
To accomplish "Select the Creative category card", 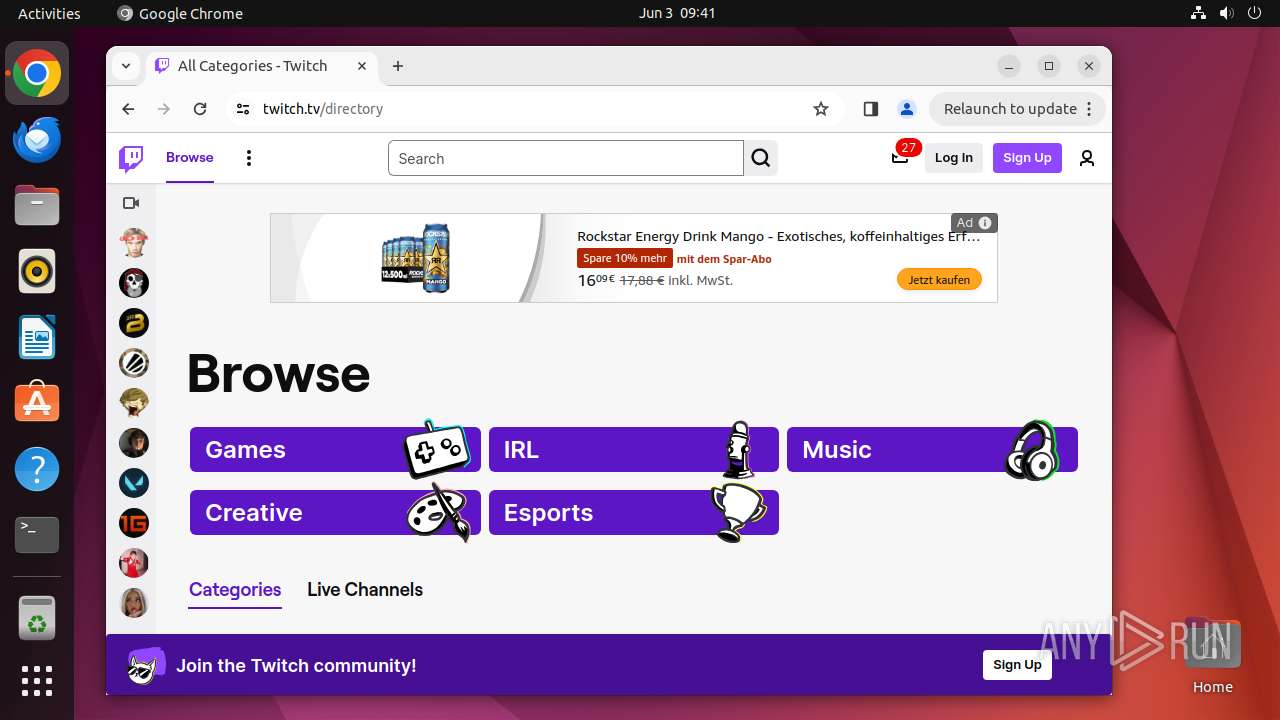I will coord(335,513).
